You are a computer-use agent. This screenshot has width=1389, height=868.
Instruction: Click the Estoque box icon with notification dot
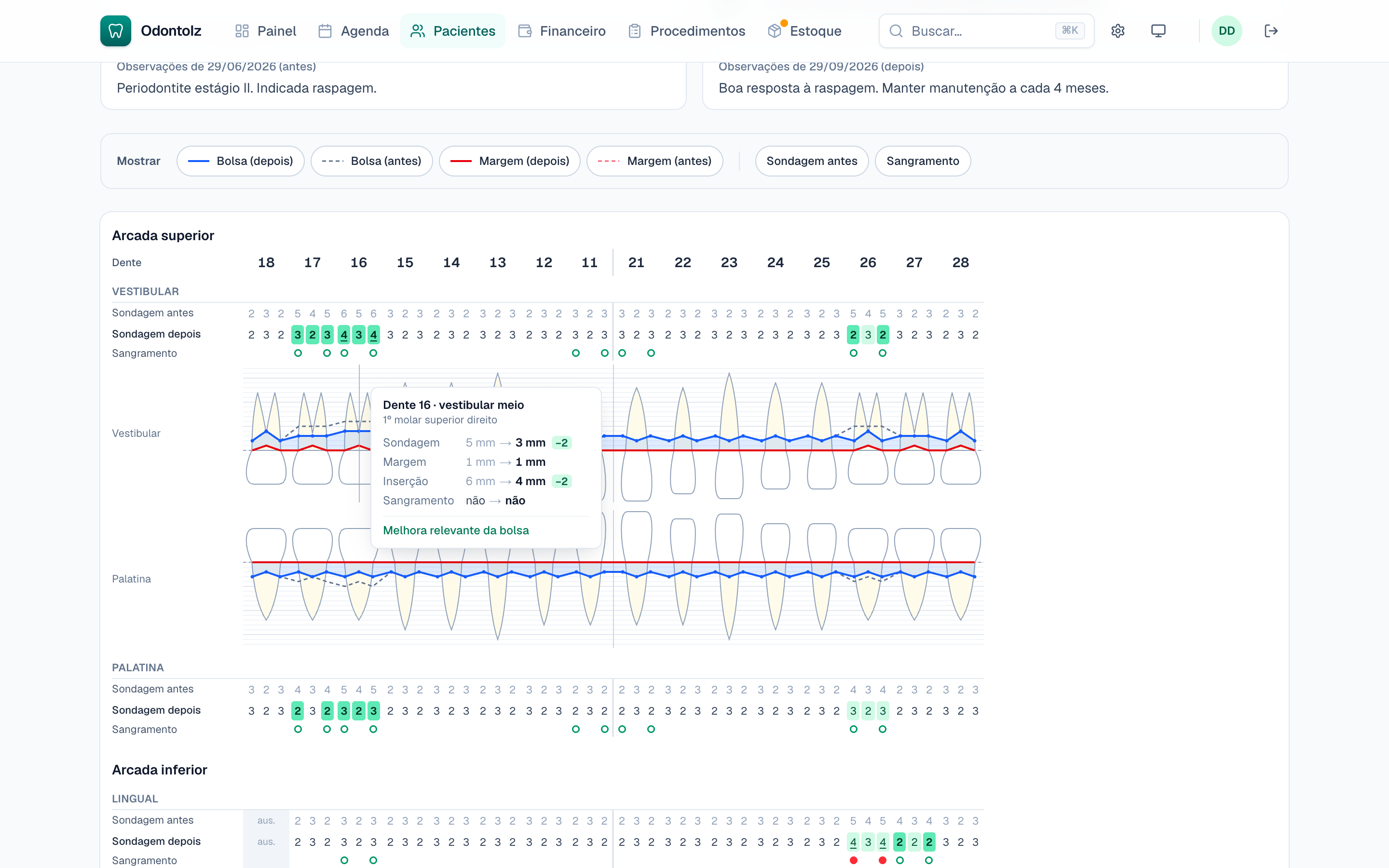[775, 30]
